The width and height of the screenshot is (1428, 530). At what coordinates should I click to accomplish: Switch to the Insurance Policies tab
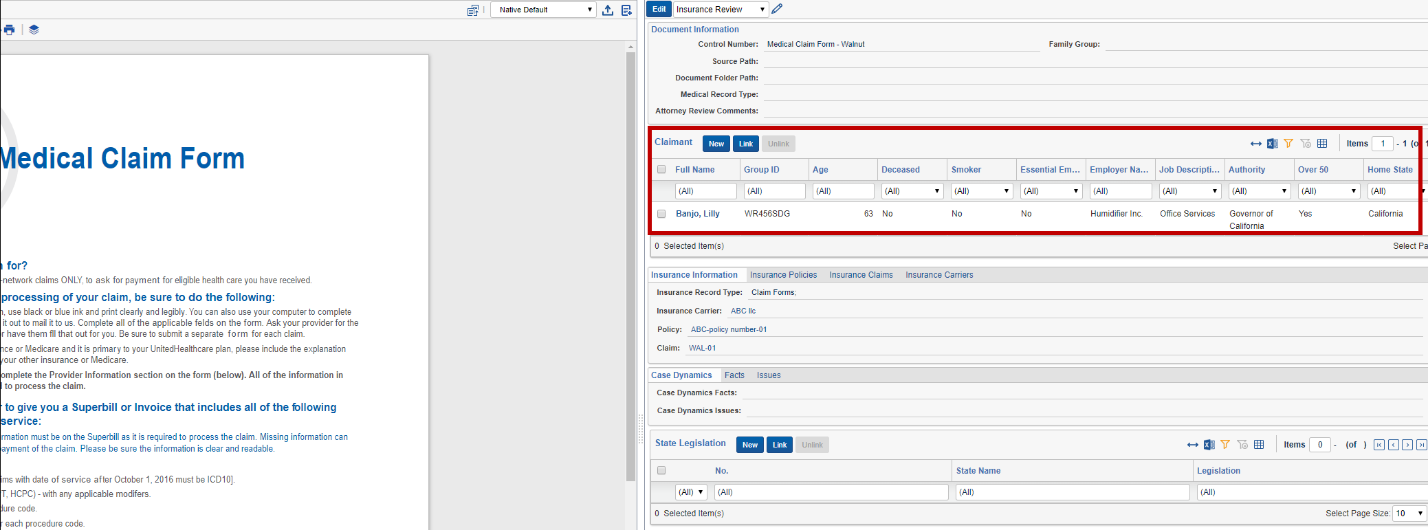(x=783, y=275)
